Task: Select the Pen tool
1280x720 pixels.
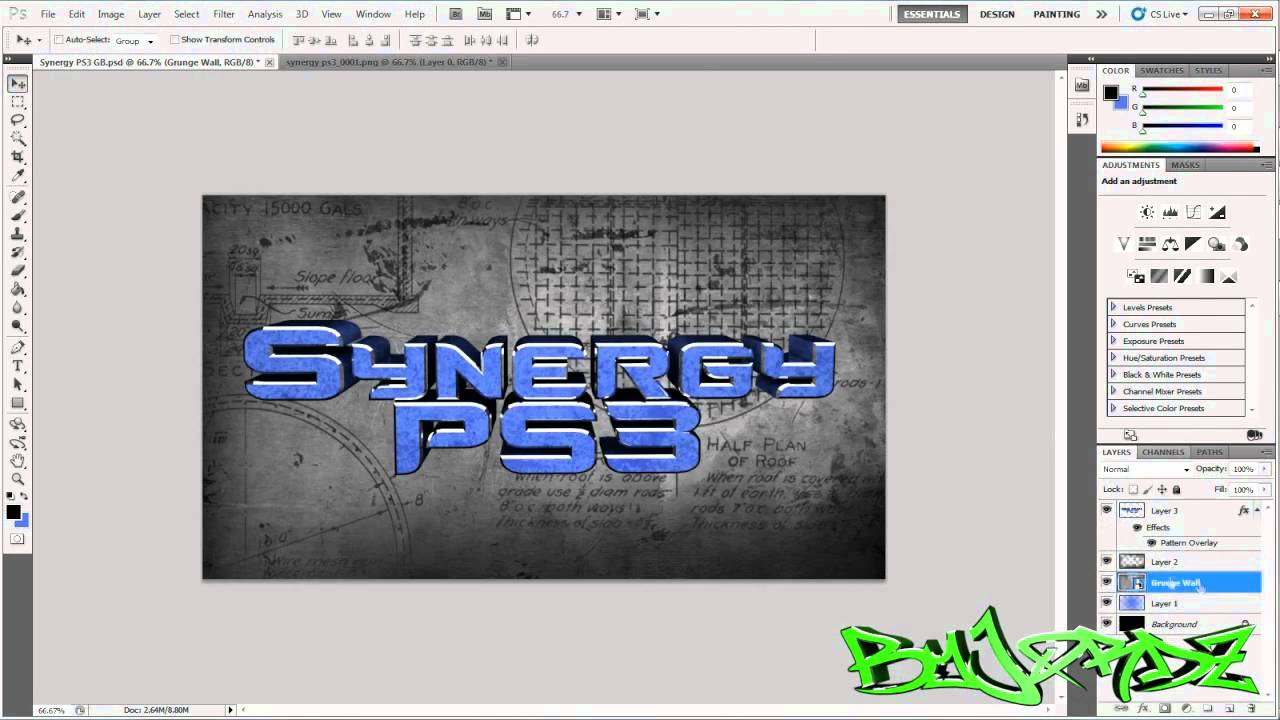Action: pos(18,348)
